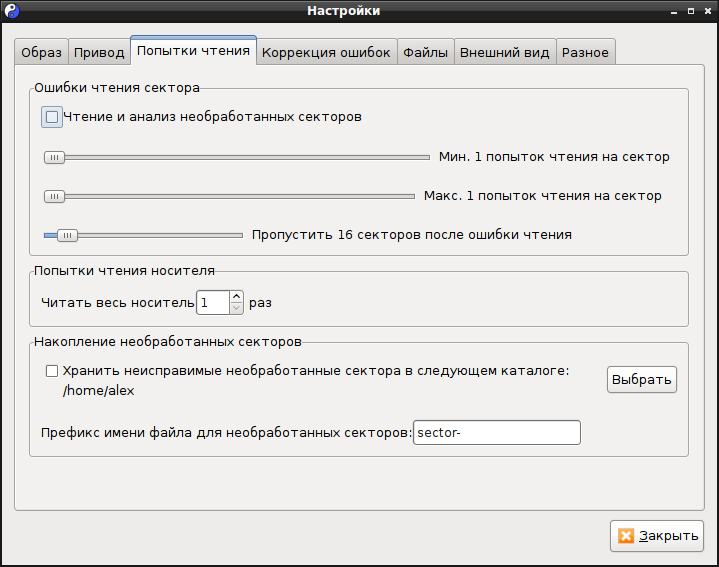
Task: Minimize the Настройки window
Action: click(674, 11)
